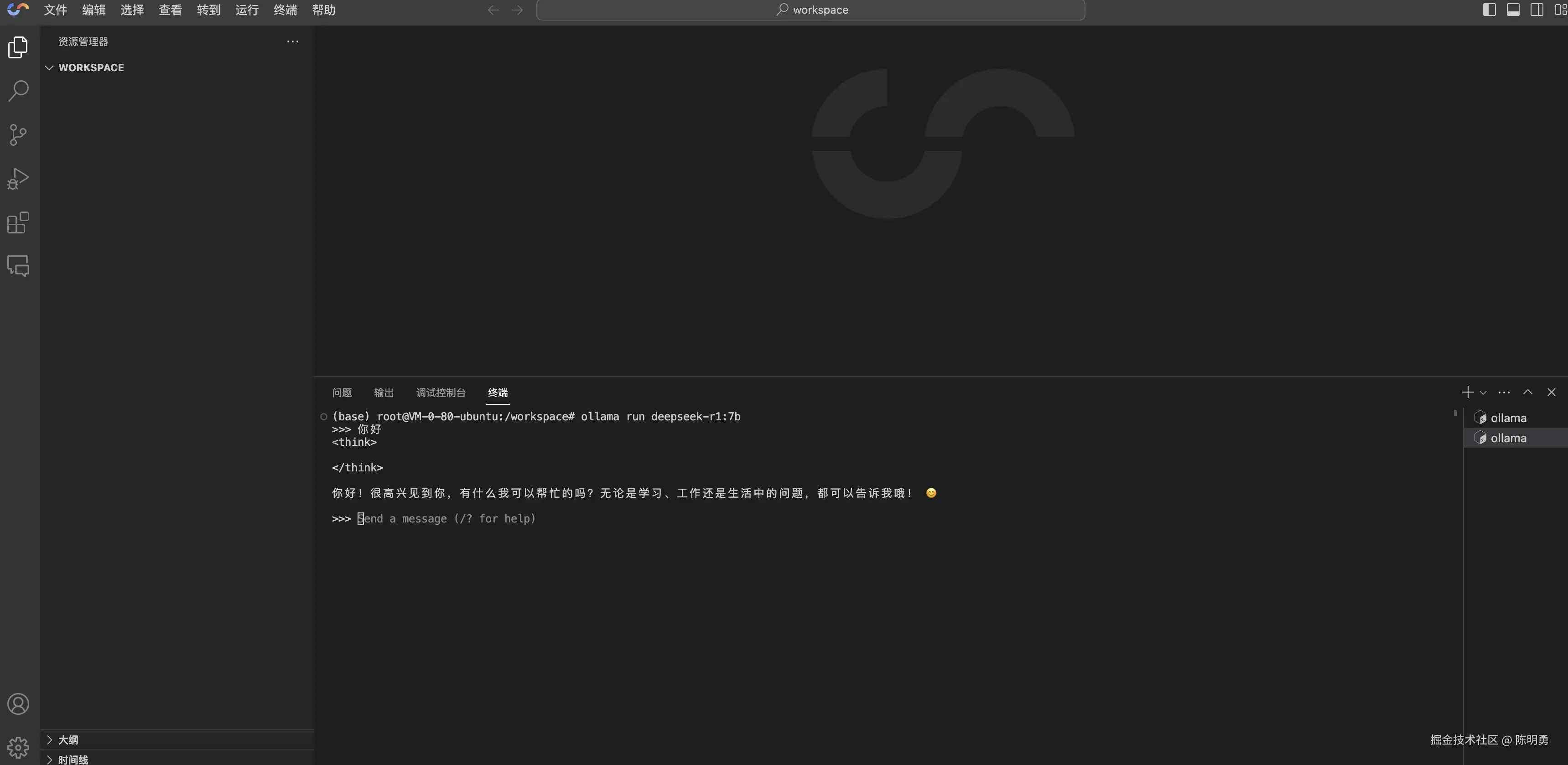1568x765 pixels.
Task: Open the chat panel icon in activity bar
Action: tap(18, 266)
